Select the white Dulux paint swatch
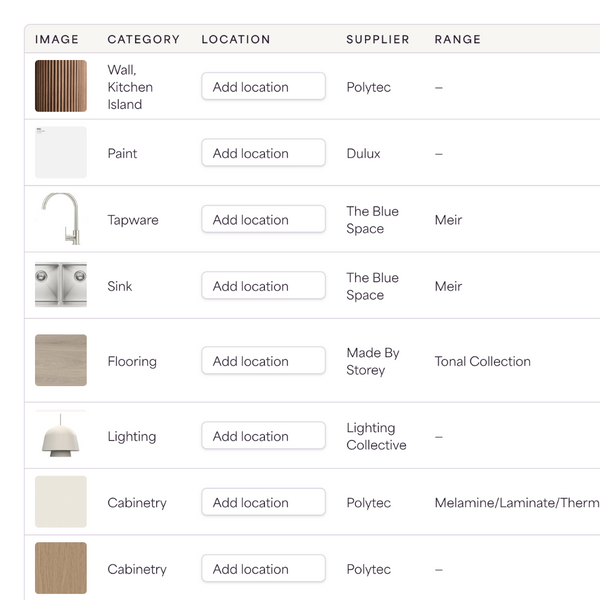Viewport: 600px width, 600px height. 61,152
